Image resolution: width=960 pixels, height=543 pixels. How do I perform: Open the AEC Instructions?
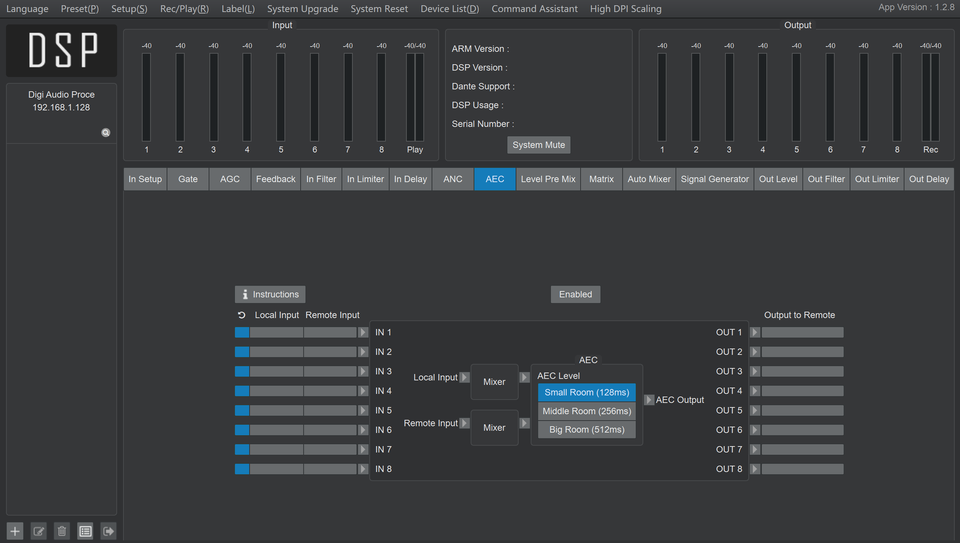pyautogui.click(x=270, y=295)
